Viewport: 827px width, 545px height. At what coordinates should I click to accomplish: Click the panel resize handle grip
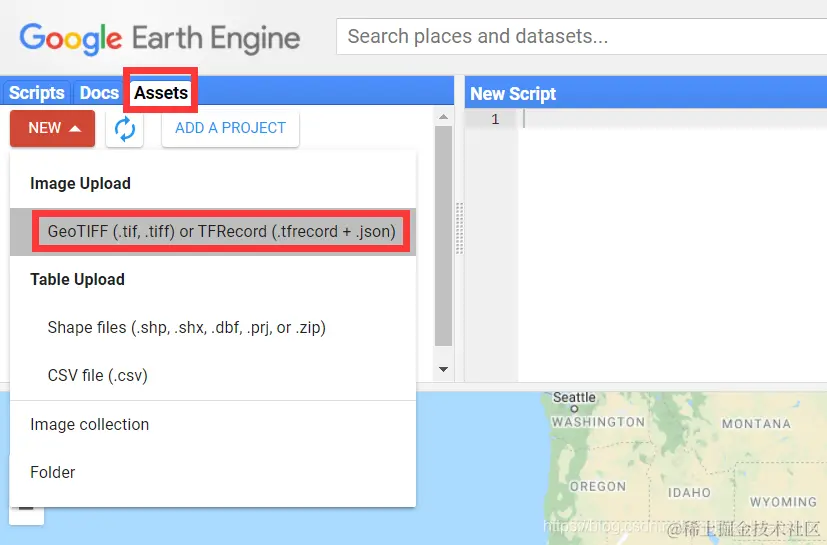[459, 228]
